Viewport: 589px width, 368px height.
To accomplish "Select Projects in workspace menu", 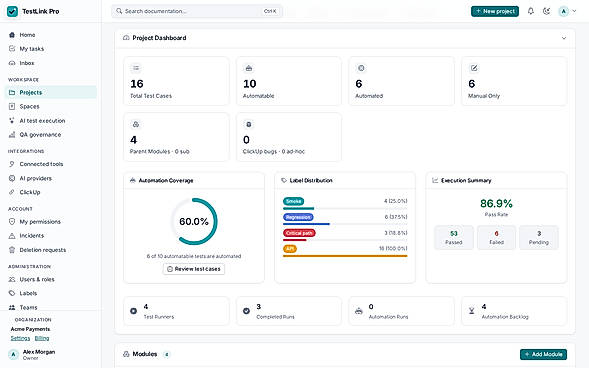I will coord(50,92).
